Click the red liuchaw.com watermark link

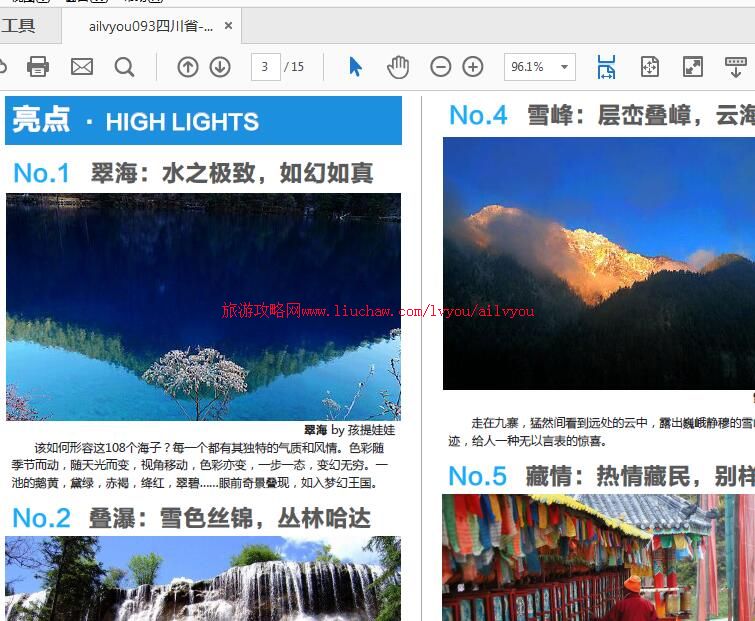[378, 311]
